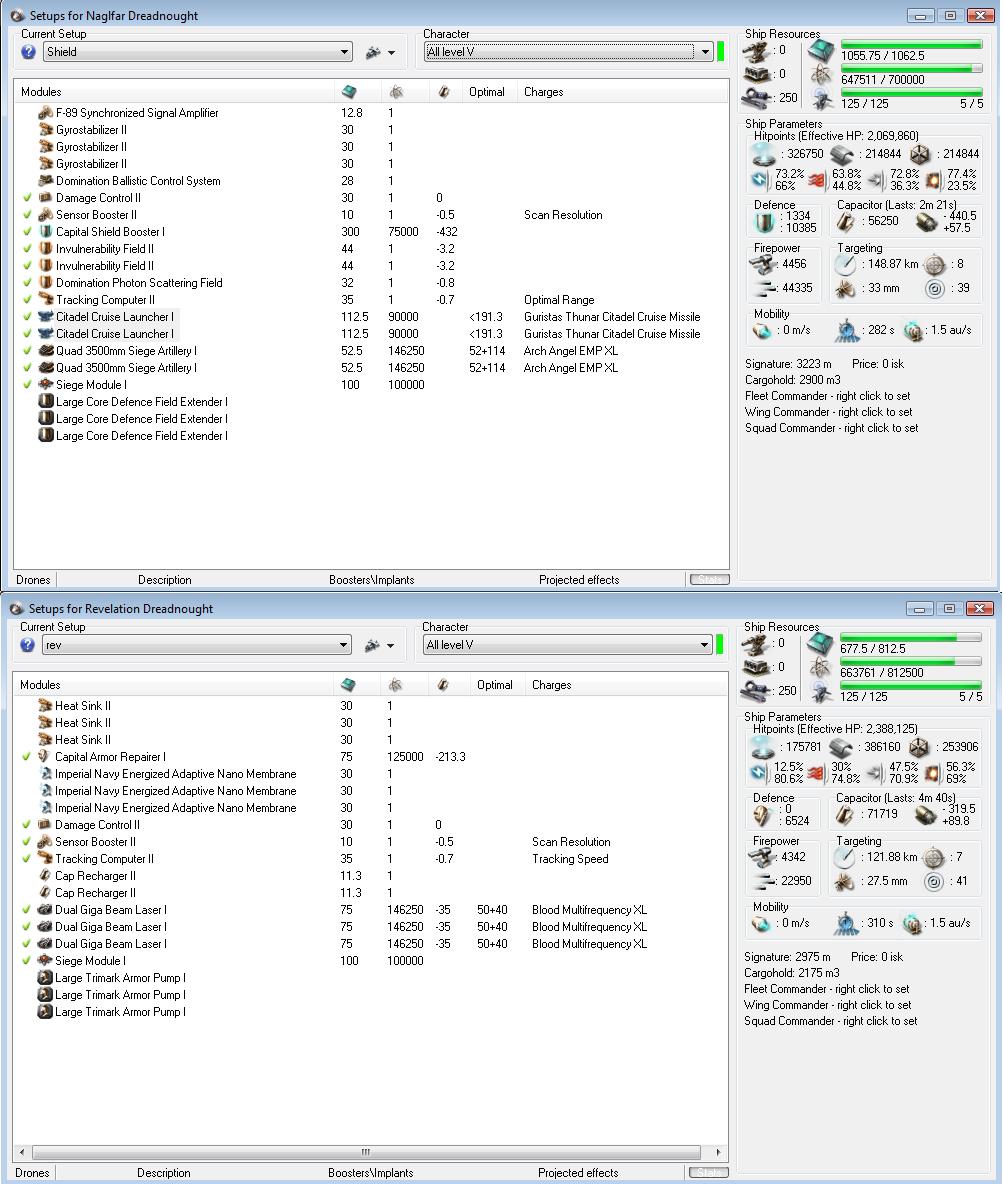
Task: Toggle Siege Module I active in Revelation
Action: (26, 960)
